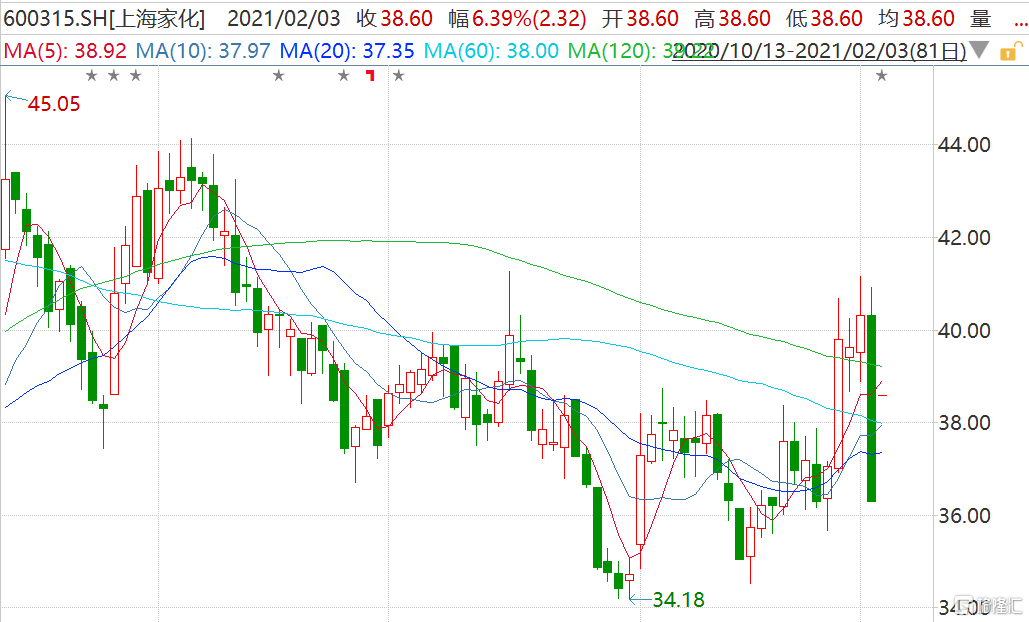Image resolution: width=1029 pixels, height=622 pixels.
Task: Click the orange lock icon
Action: point(1011,51)
